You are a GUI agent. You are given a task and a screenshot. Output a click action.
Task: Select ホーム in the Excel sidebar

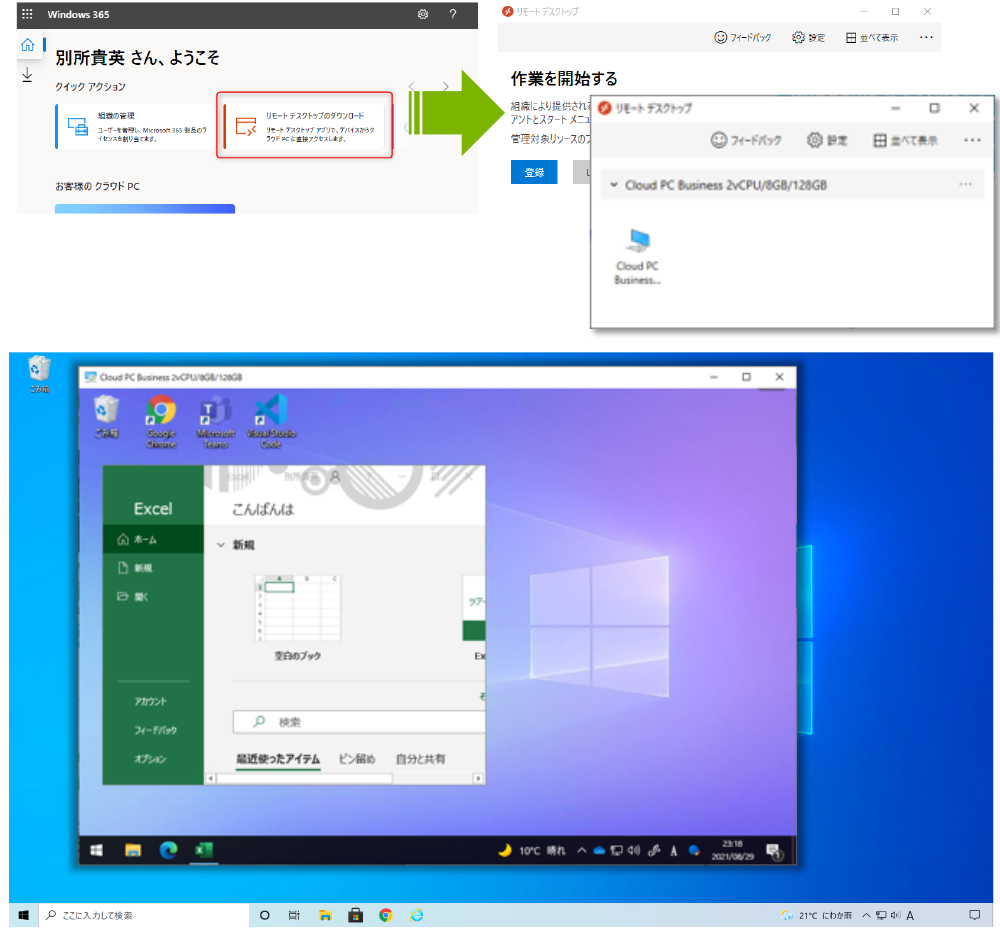[x=153, y=540]
